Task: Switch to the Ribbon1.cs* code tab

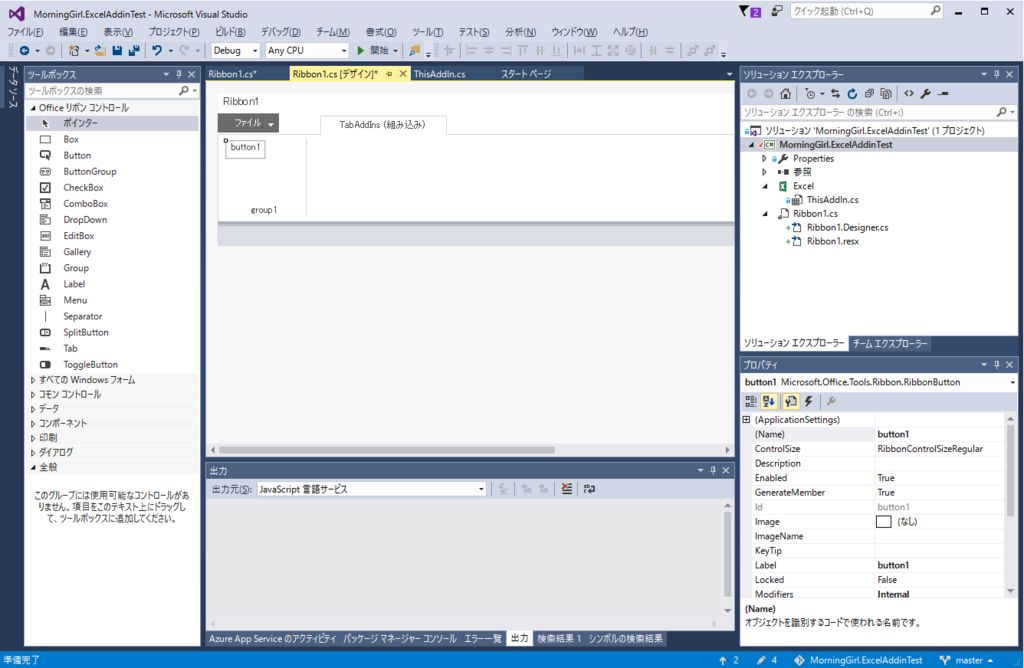Action: click(232, 74)
